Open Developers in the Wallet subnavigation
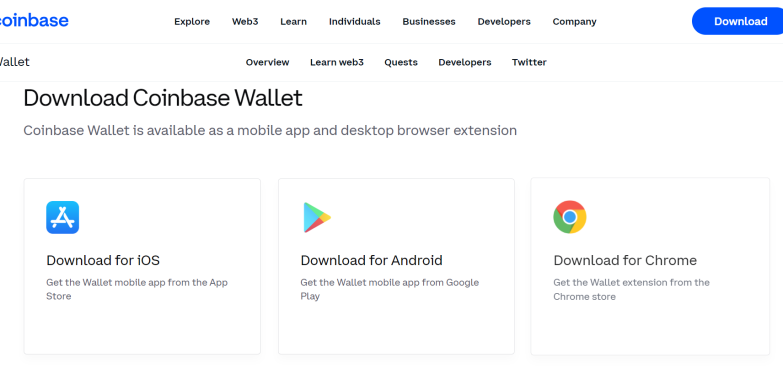Viewport: 783px width, 380px height. (x=465, y=62)
